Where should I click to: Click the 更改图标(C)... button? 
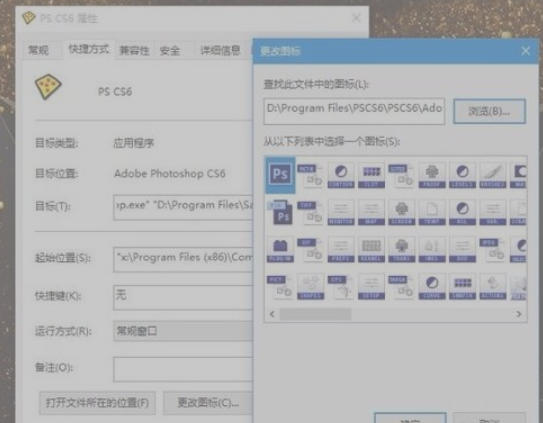[x=208, y=403]
